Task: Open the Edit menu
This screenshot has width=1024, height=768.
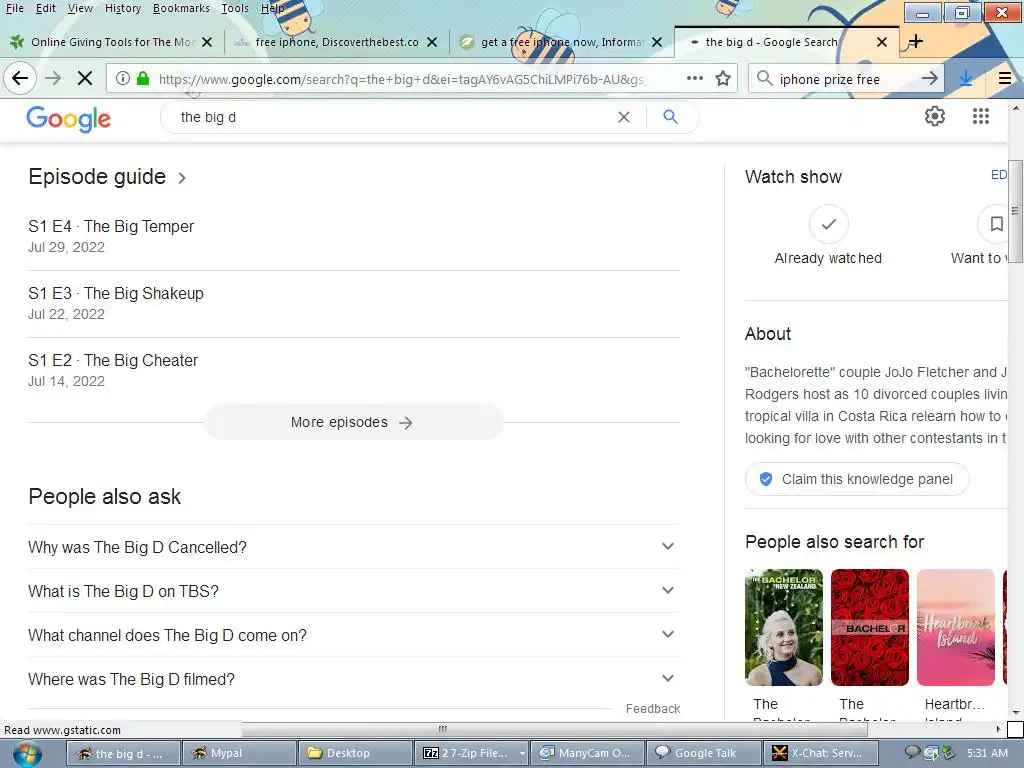Action: (x=45, y=8)
